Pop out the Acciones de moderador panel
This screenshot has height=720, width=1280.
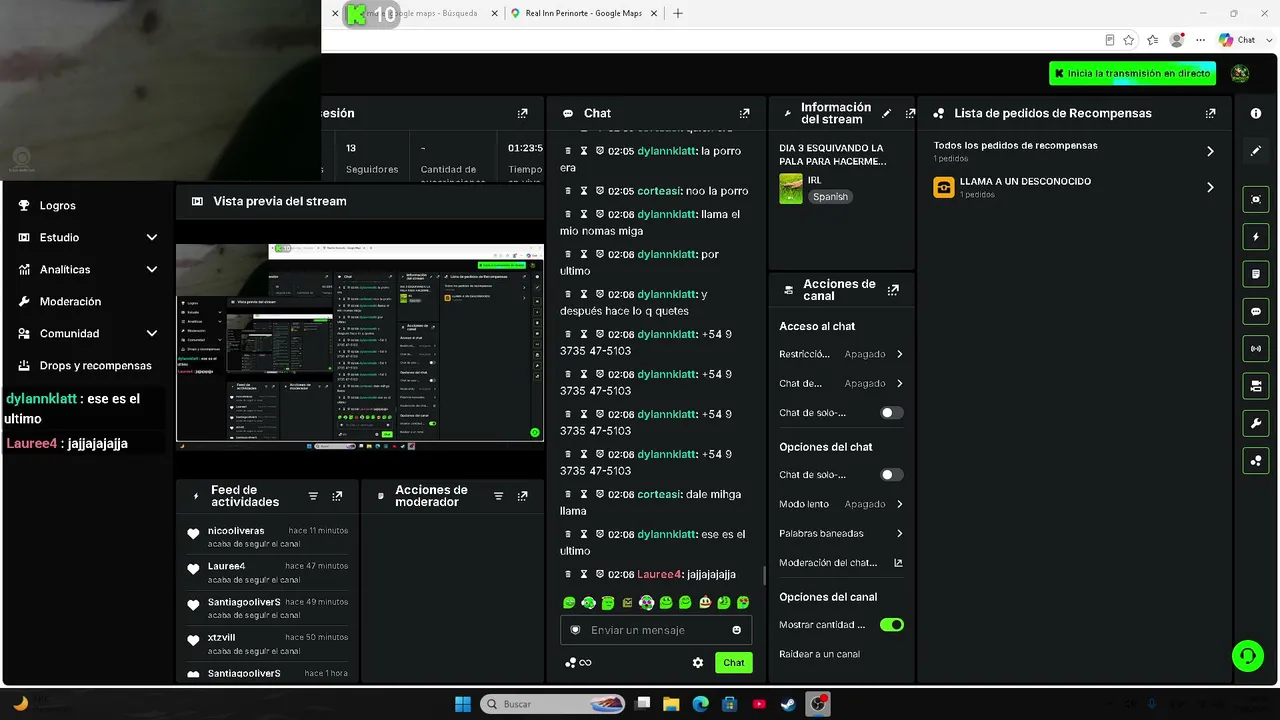tap(522, 496)
